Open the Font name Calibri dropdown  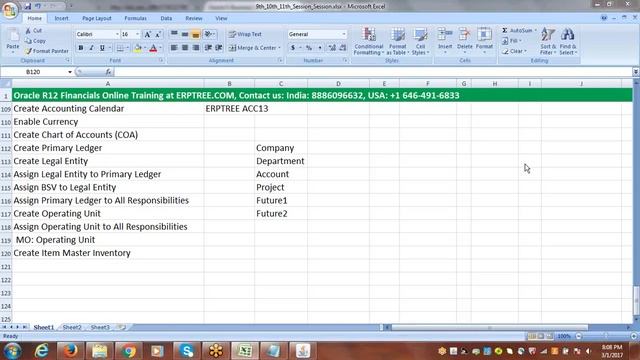[x=117, y=34]
